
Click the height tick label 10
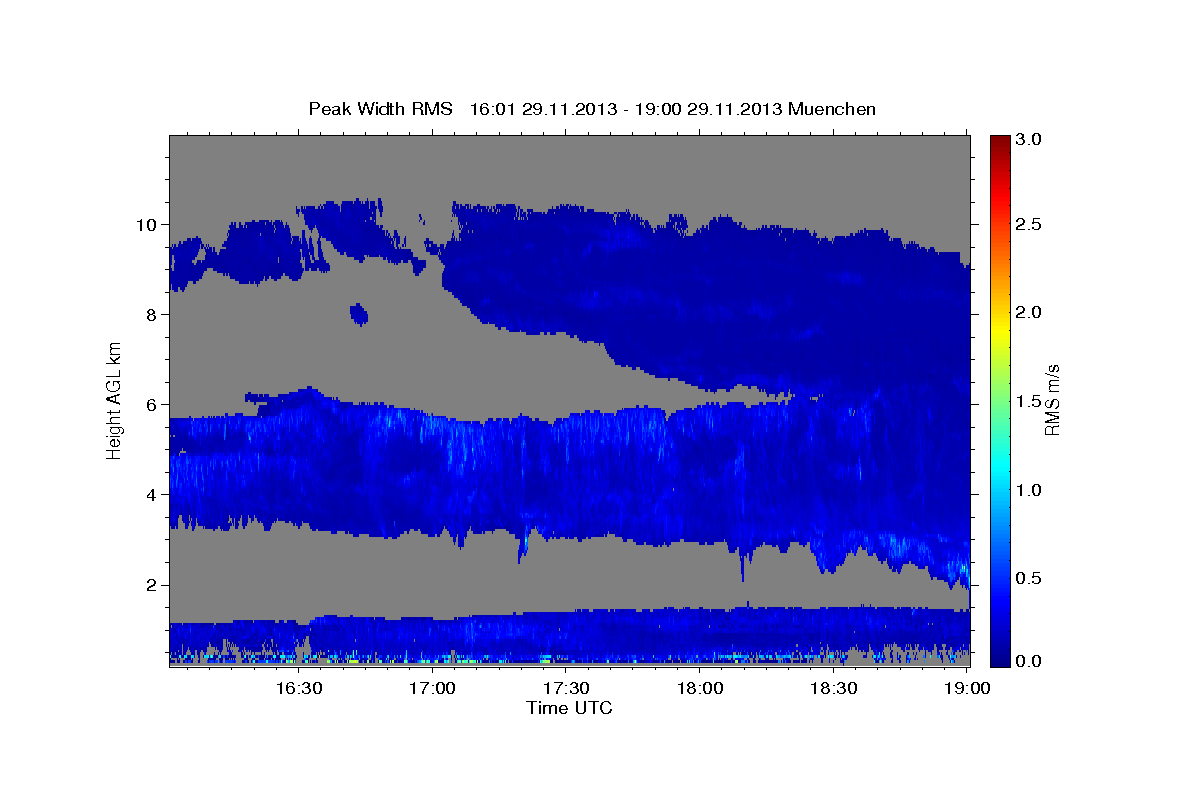pyautogui.click(x=146, y=224)
